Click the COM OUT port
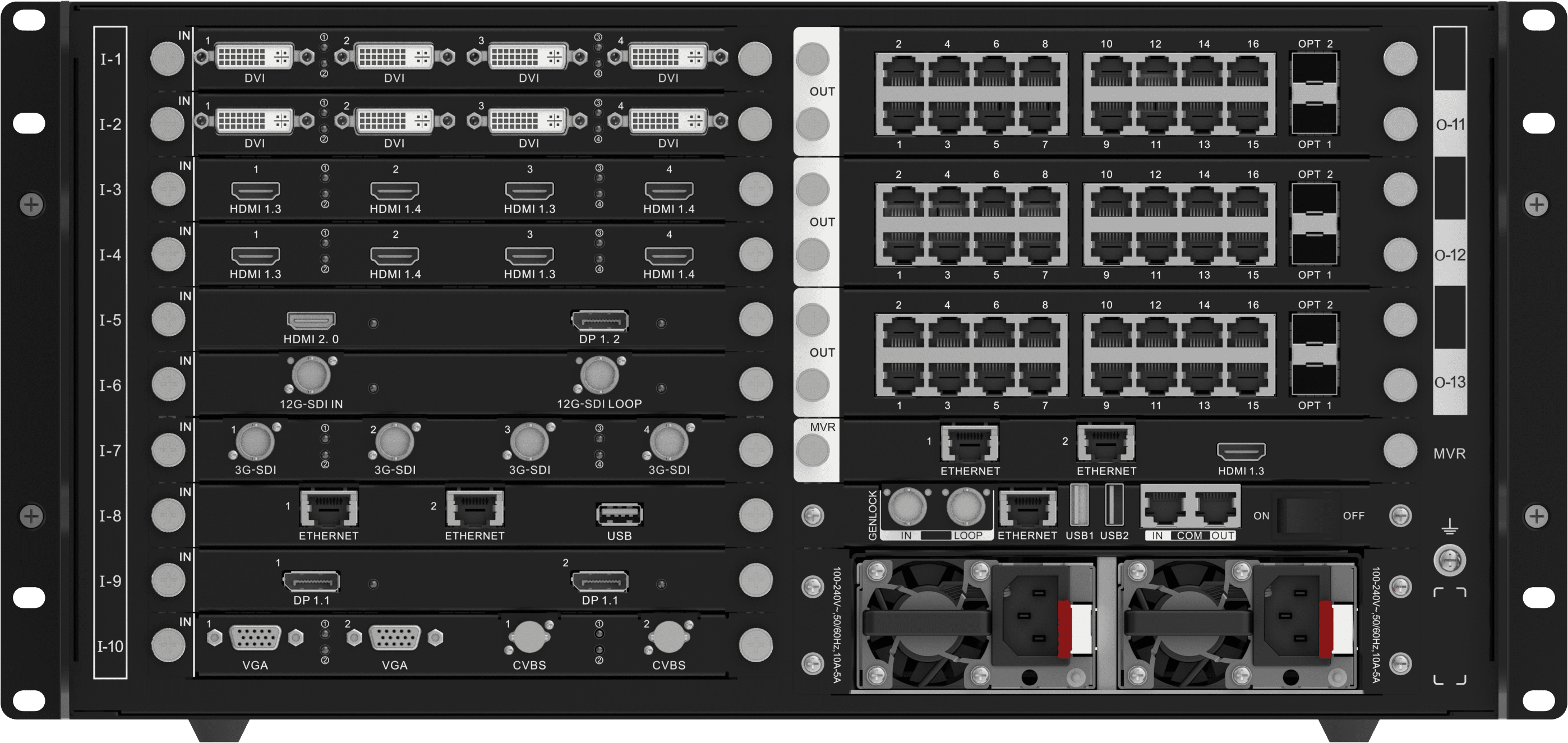1568x743 pixels. [x=1216, y=507]
